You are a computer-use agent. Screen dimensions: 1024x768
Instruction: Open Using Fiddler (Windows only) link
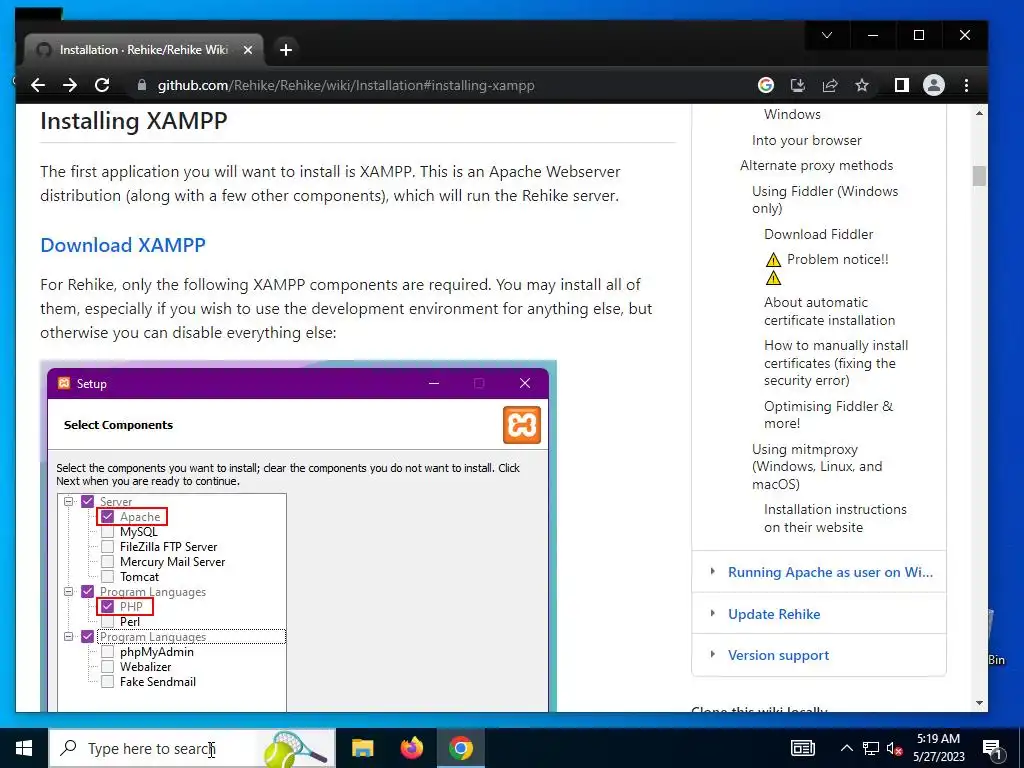(825, 200)
